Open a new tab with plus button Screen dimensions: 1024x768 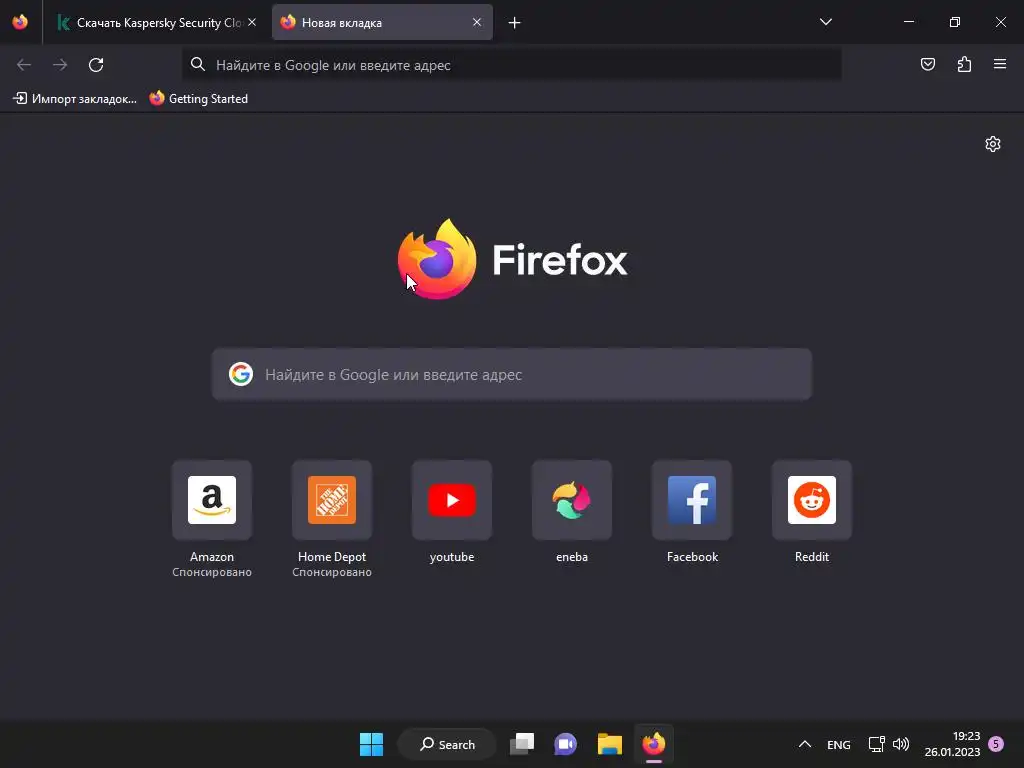coord(515,23)
